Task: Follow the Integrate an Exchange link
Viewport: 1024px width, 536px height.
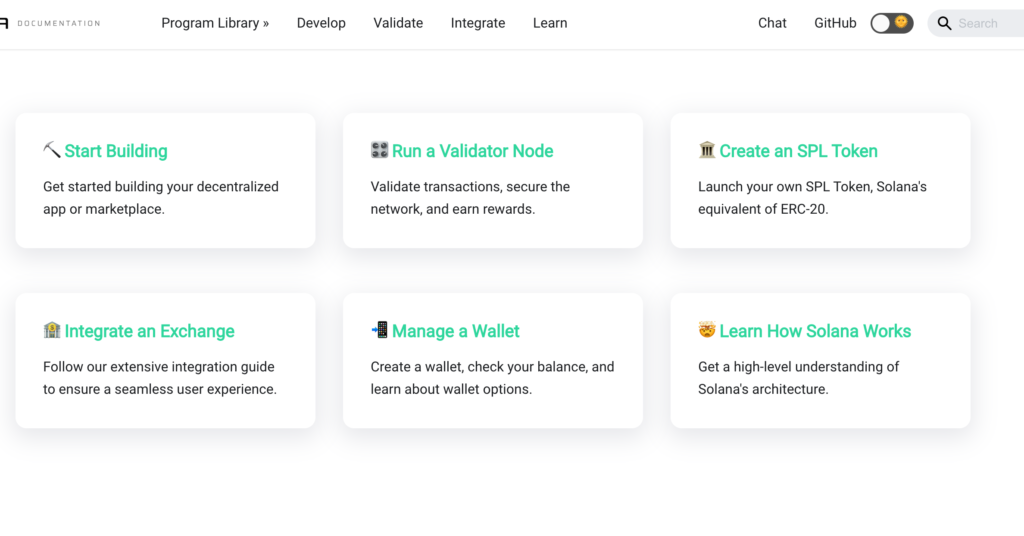Action: (x=149, y=331)
